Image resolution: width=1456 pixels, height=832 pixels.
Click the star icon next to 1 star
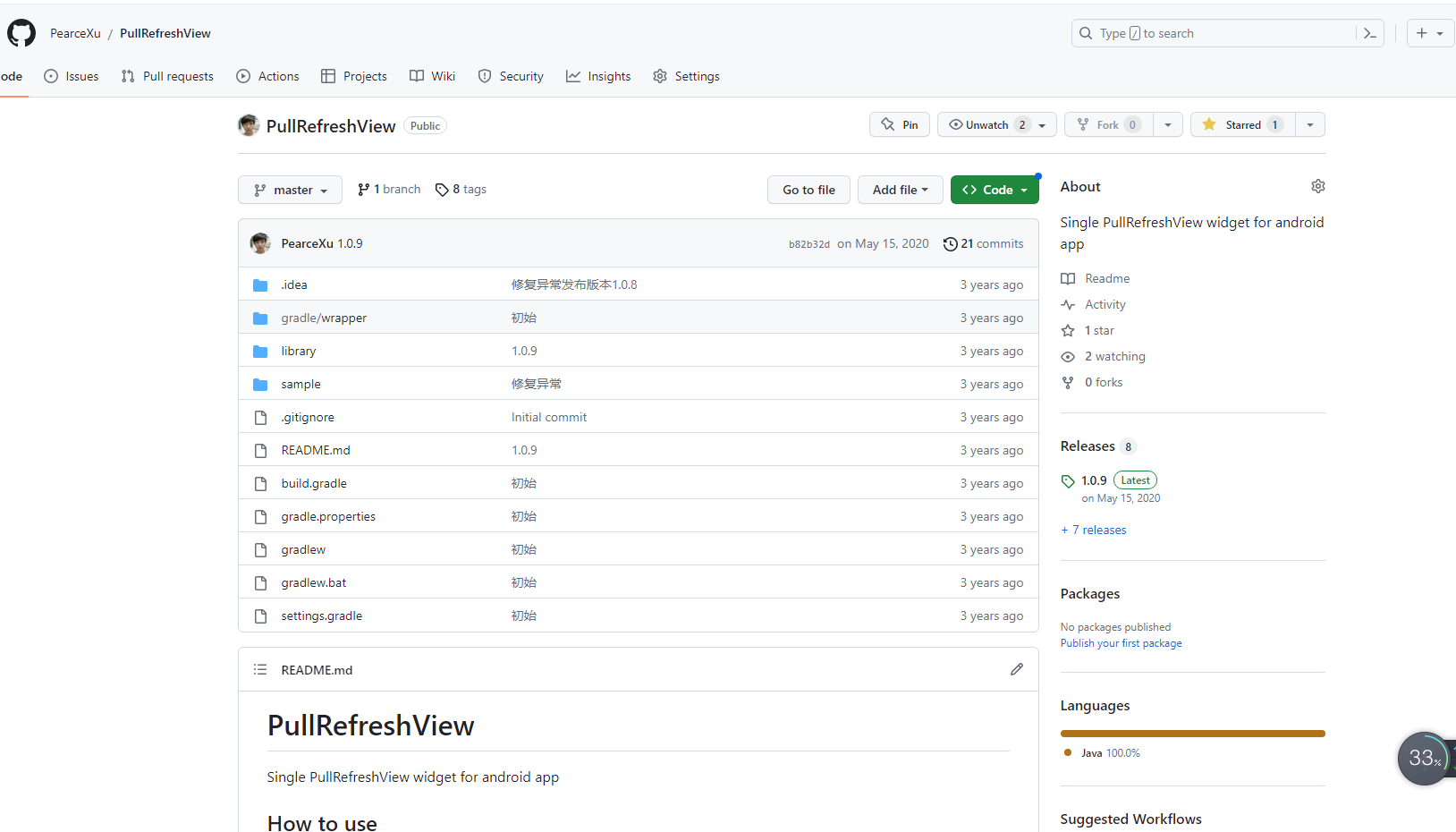tap(1068, 330)
